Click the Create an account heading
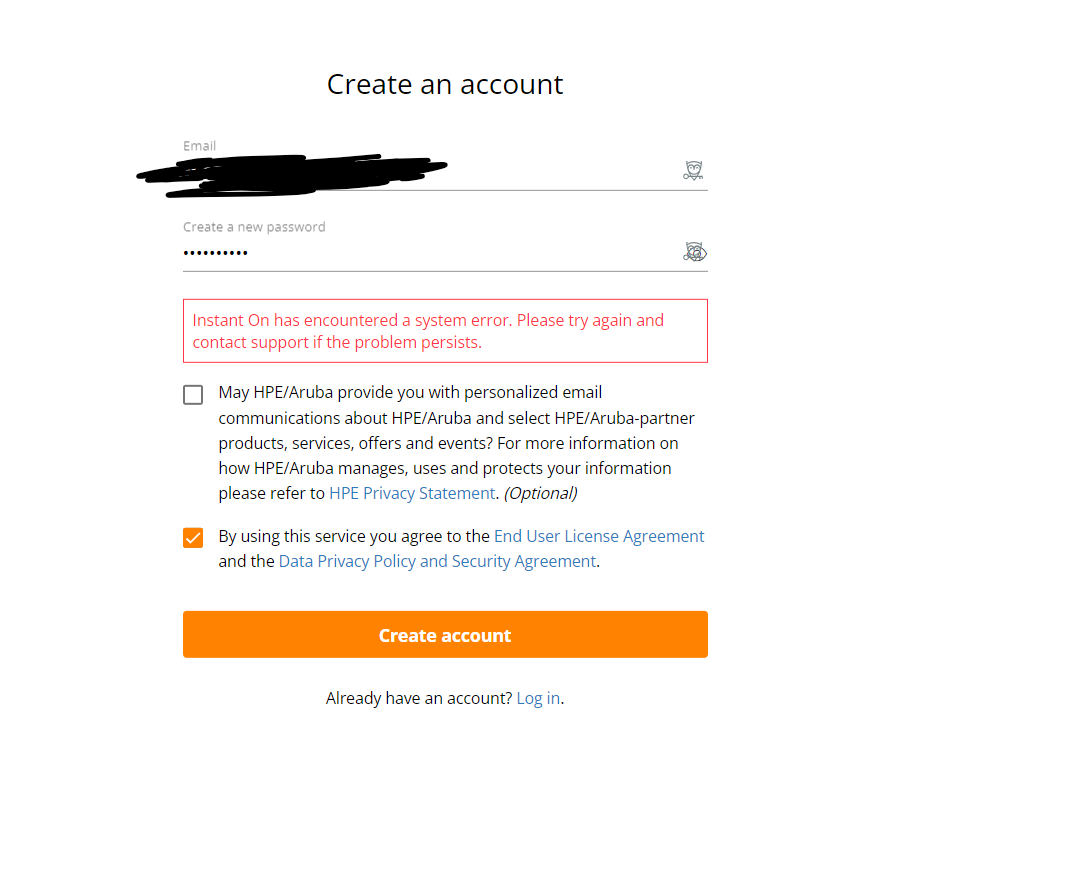Viewport: 1077px width, 882px height. point(445,84)
